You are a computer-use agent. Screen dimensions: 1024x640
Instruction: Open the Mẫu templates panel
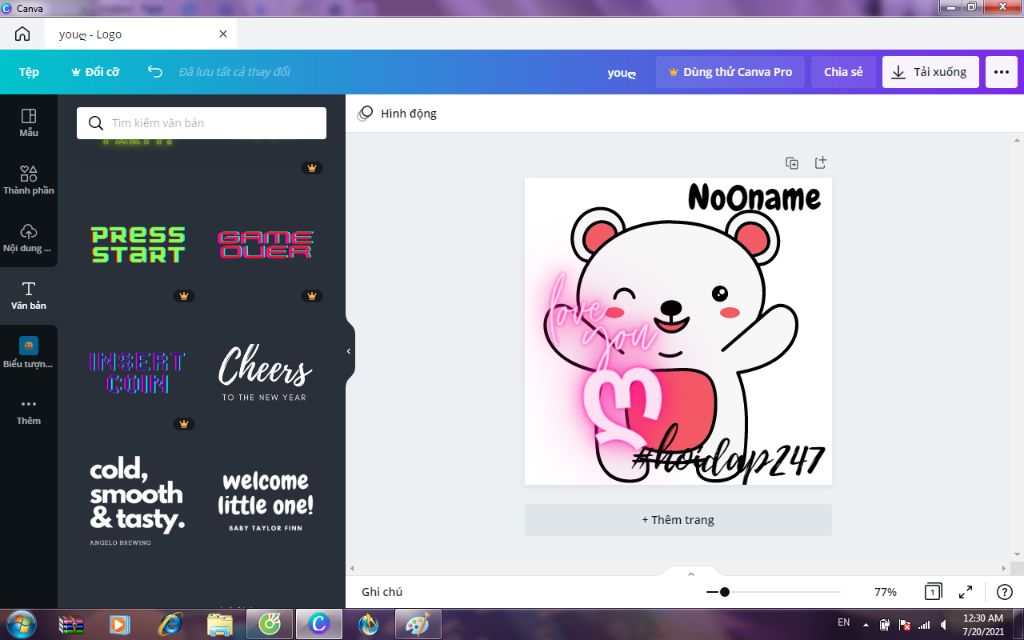29,123
